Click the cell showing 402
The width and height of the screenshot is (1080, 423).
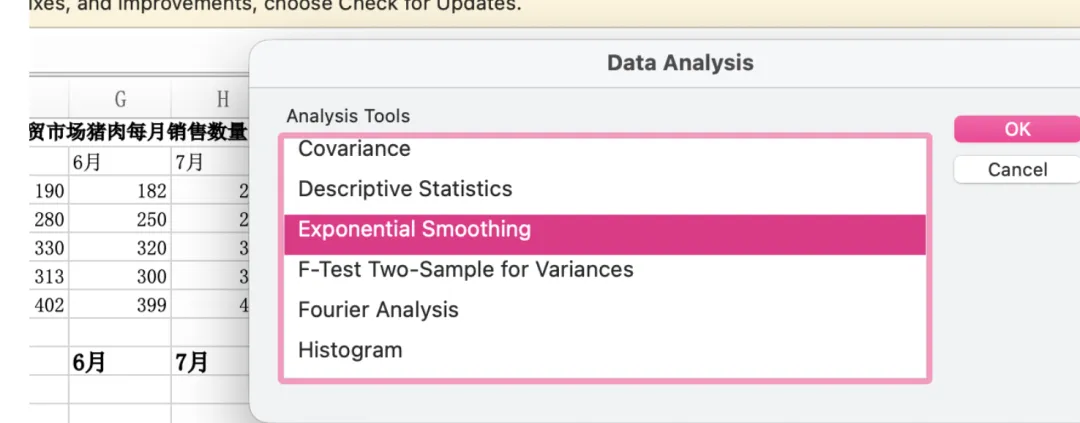[x=49, y=306]
